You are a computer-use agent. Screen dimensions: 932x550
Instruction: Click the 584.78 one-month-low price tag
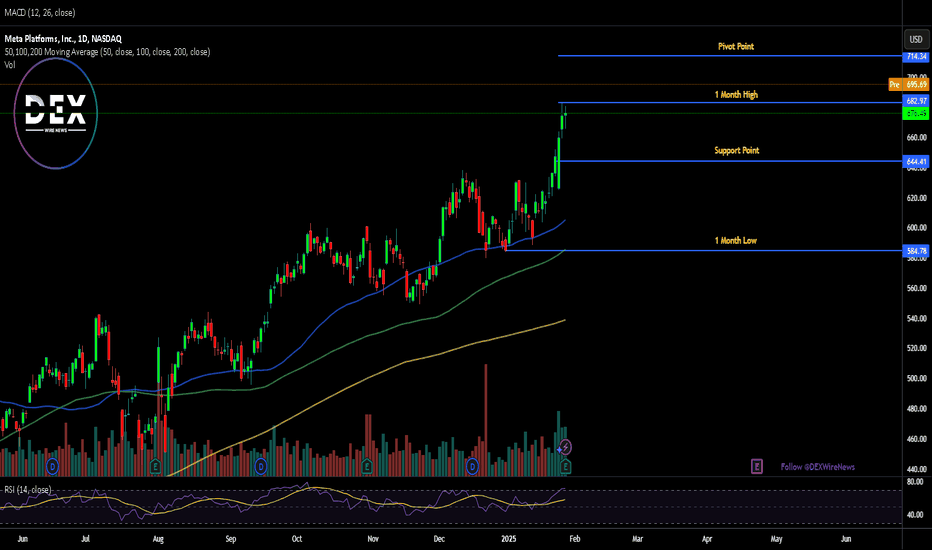click(x=916, y=251)
